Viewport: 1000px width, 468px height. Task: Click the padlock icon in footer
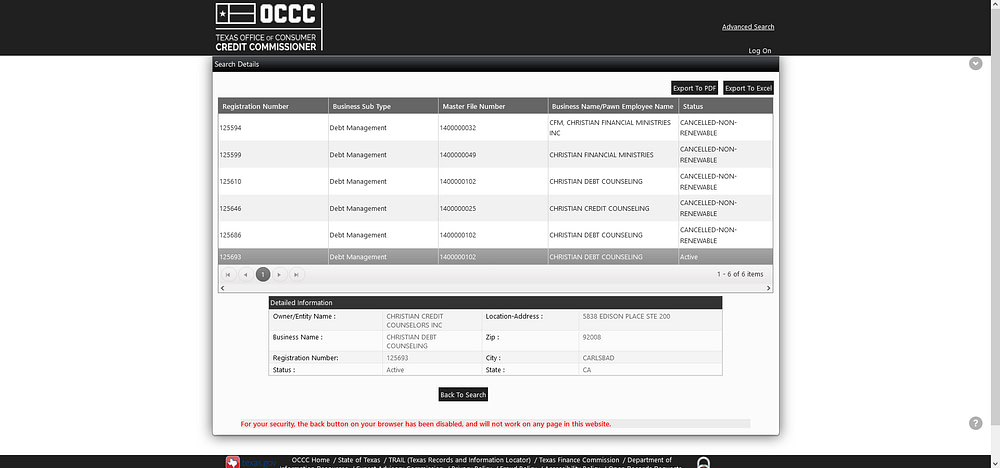[703, 462]
